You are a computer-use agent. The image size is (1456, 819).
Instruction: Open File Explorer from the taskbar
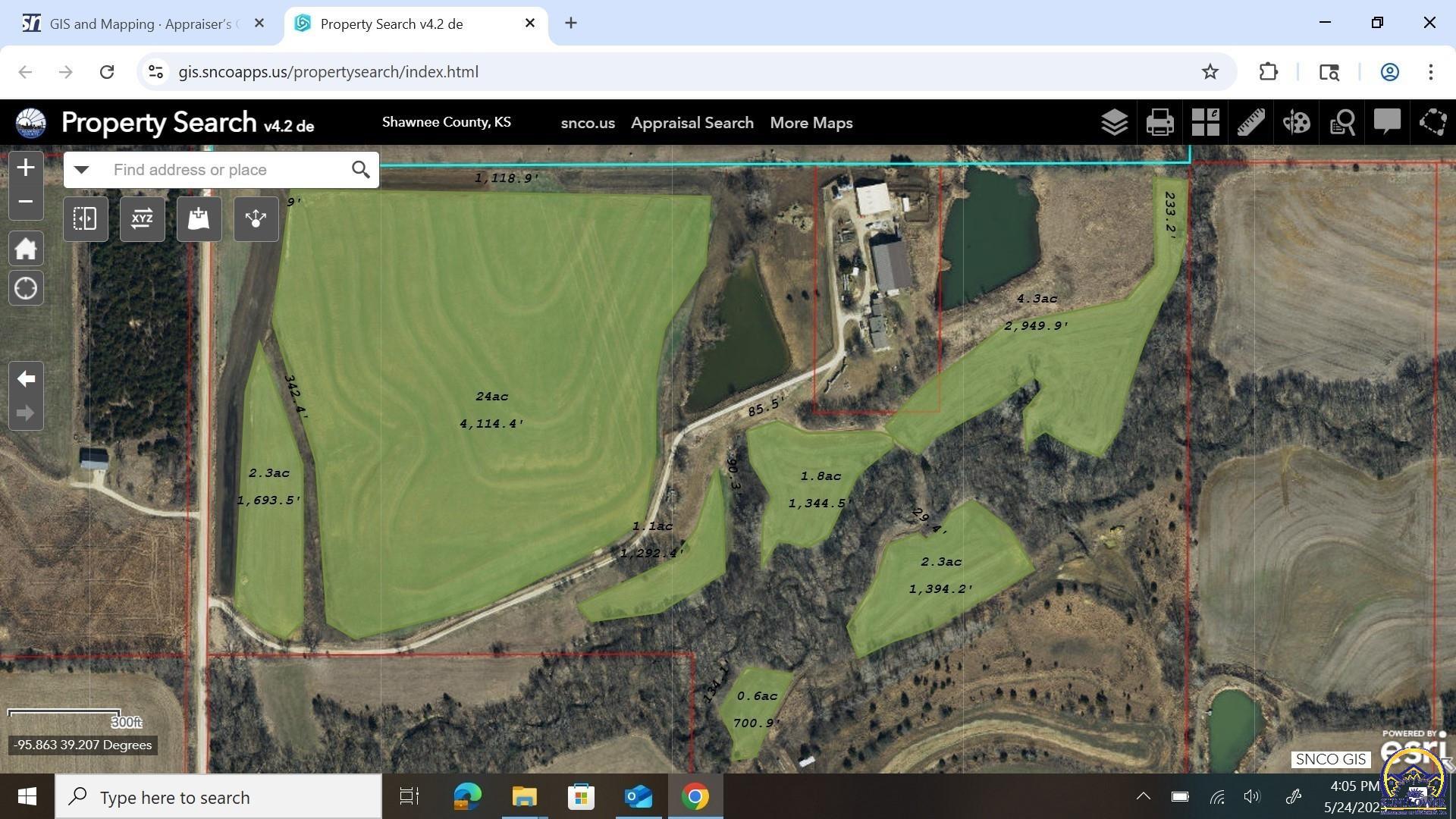[x=524, y=797]
